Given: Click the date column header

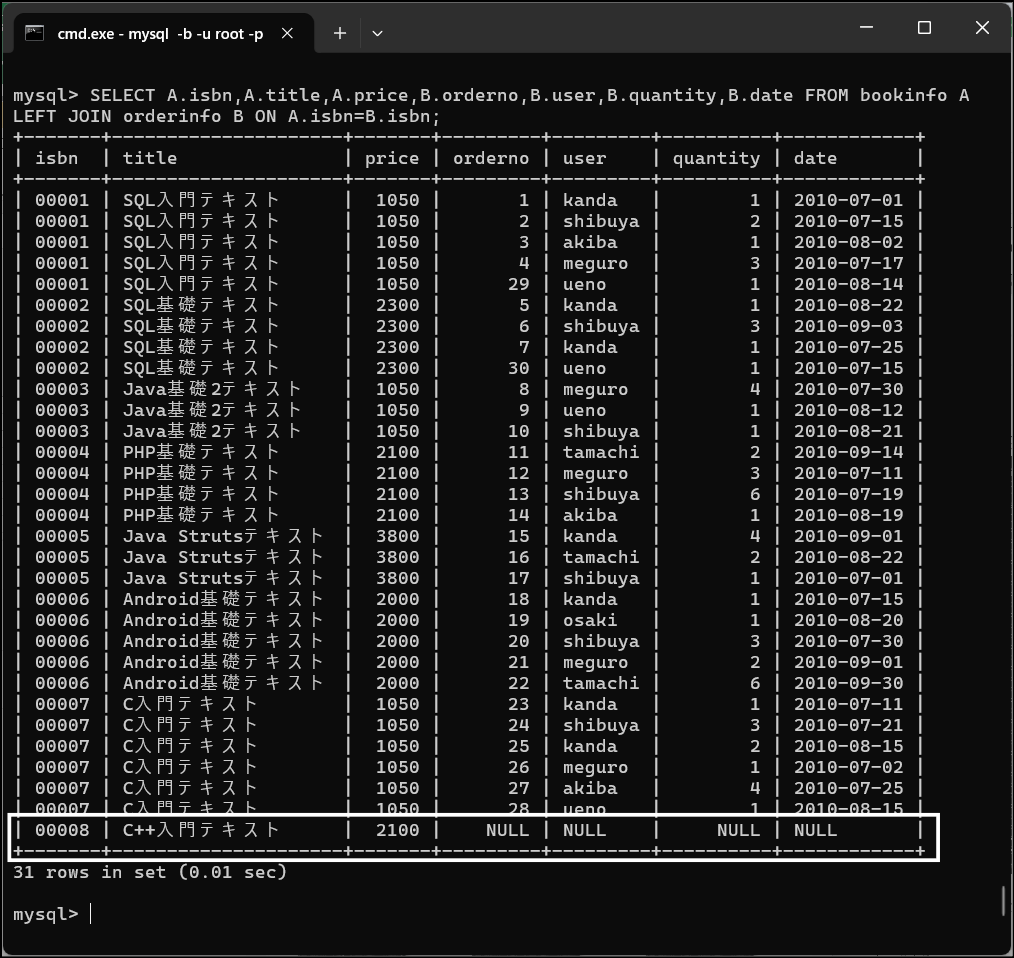Looking at the screenshot, I should (815, 158).
